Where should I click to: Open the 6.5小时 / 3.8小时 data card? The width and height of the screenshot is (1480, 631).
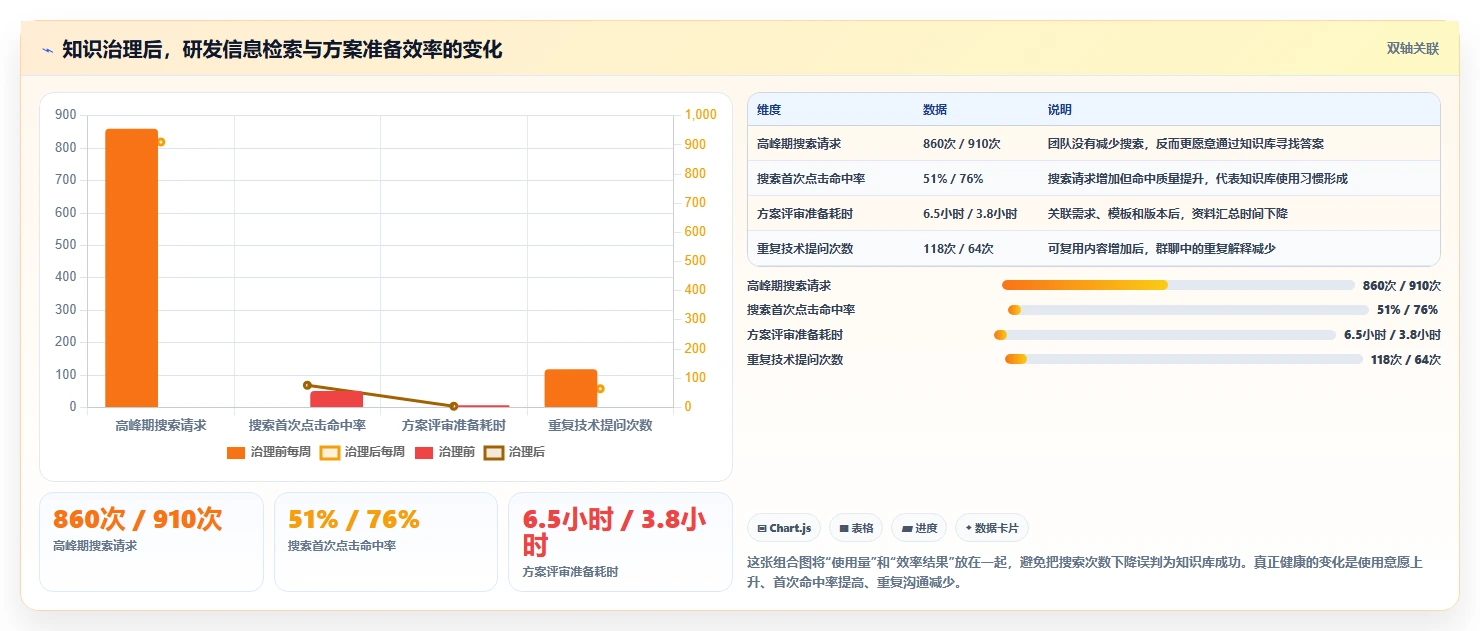pos(620,542)
